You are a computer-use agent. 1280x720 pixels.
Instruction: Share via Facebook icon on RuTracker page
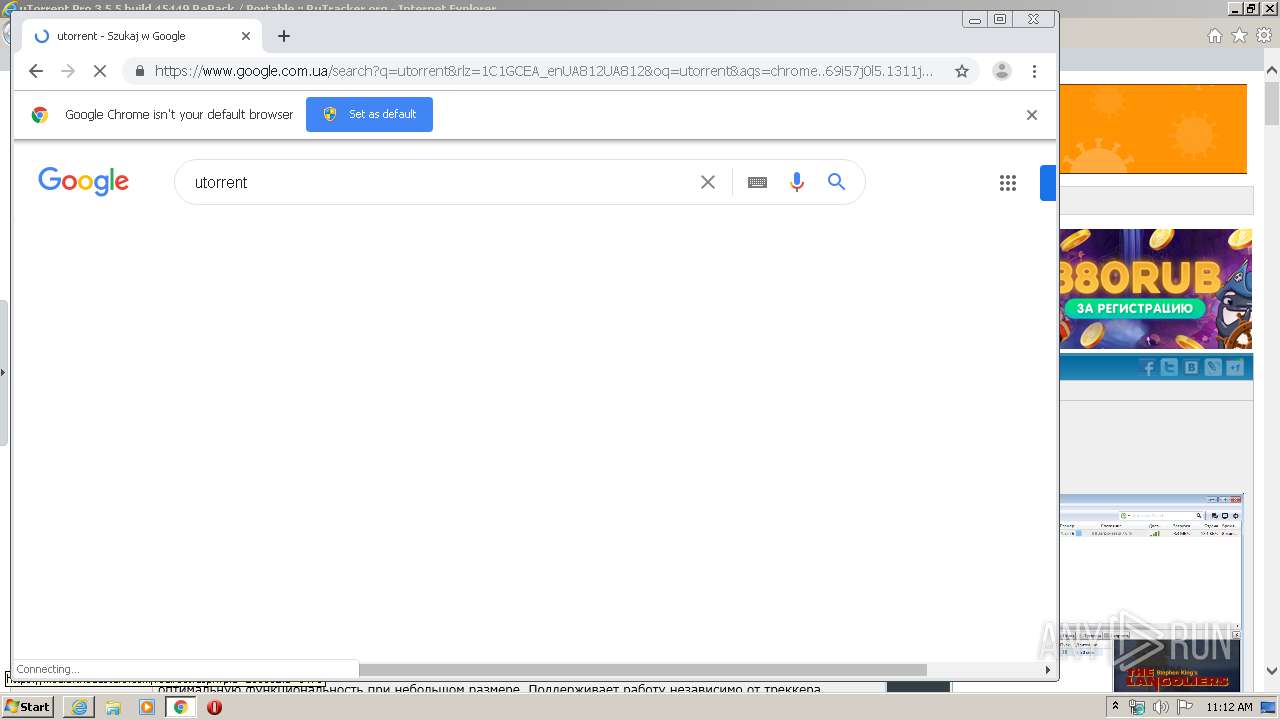pyautogui.click(x=1148, y=368)
